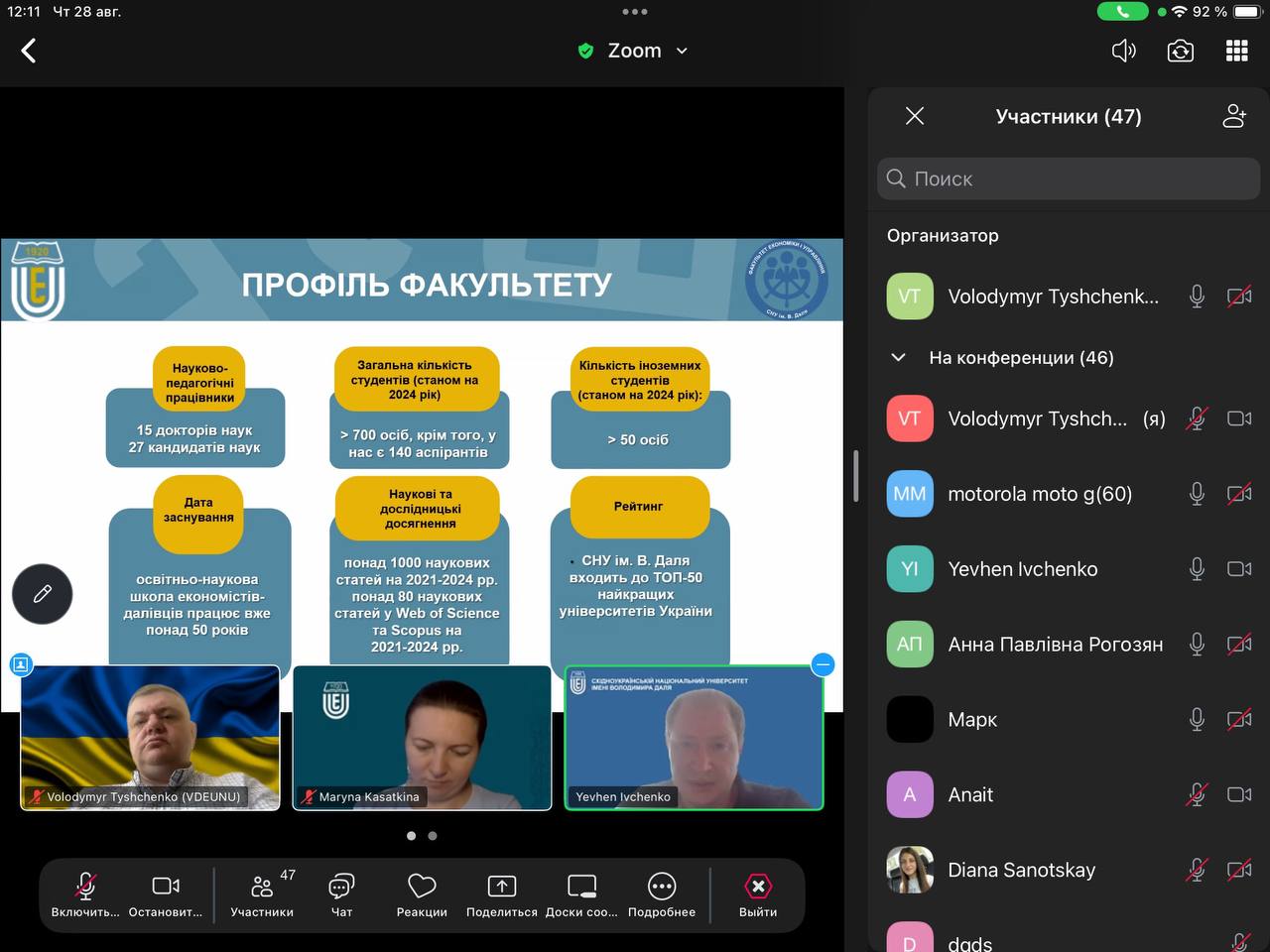The image size is (1270, 952).
Task: Tap Поделиться share screen button
Action: click(x=502, y=894)
